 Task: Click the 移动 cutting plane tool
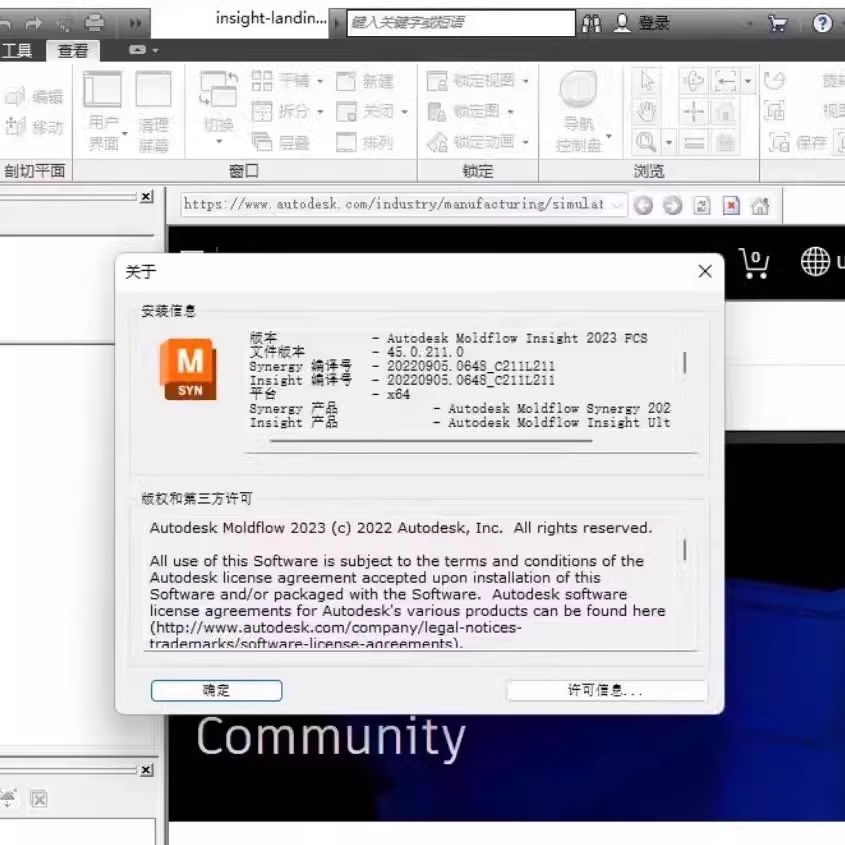(x=34, y=127)
